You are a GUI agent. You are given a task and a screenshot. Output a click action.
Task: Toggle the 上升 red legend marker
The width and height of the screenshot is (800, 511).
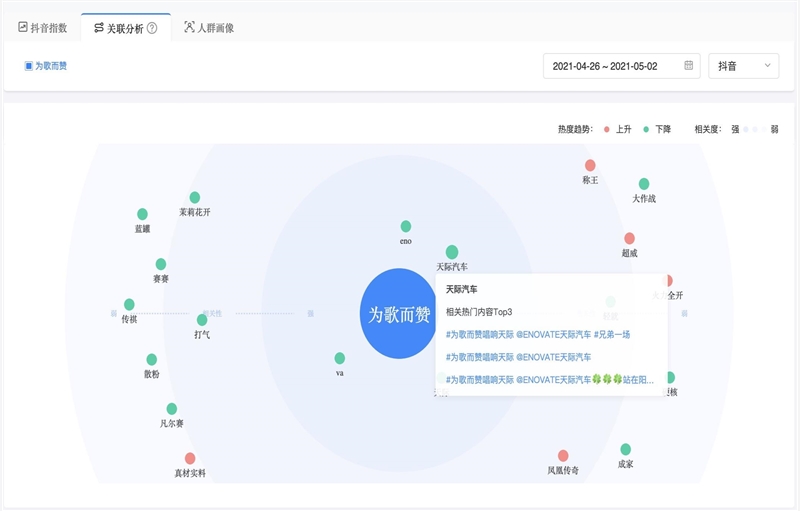click(x=607, y=130)
